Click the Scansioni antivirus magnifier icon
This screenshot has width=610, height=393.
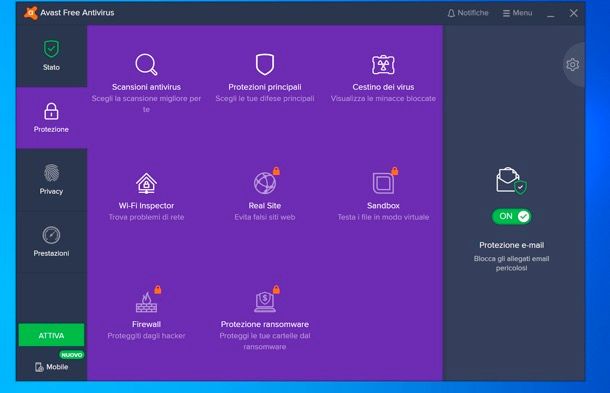coord(146,64)
